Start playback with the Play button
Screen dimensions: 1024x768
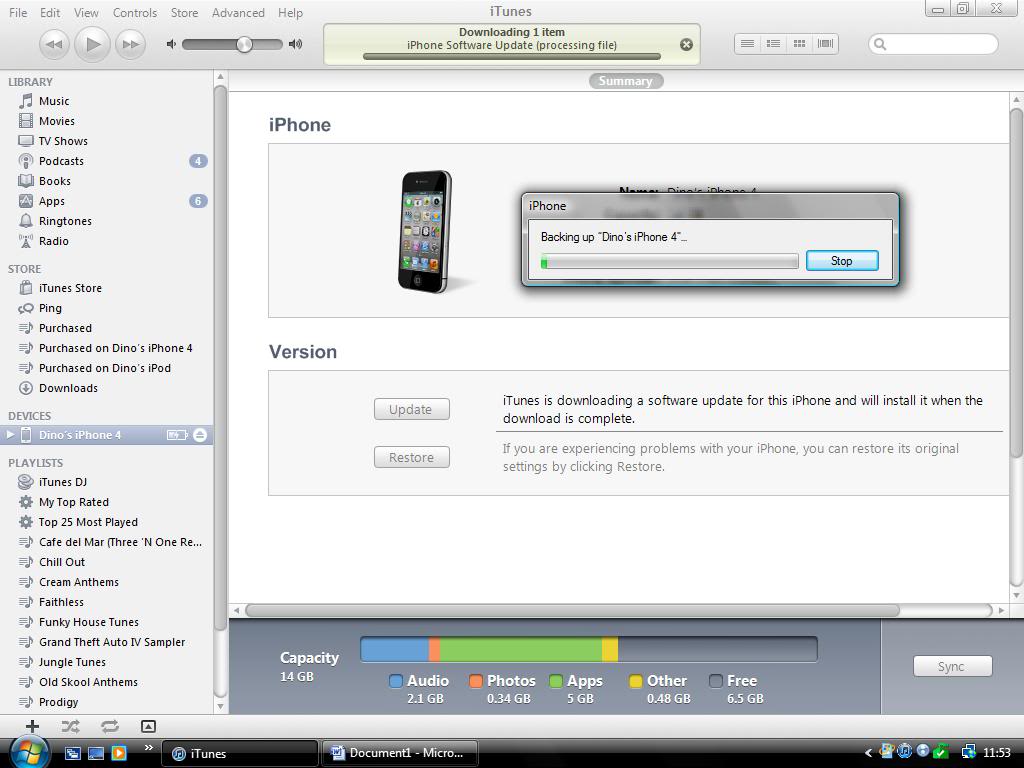(x=92, y=44)
